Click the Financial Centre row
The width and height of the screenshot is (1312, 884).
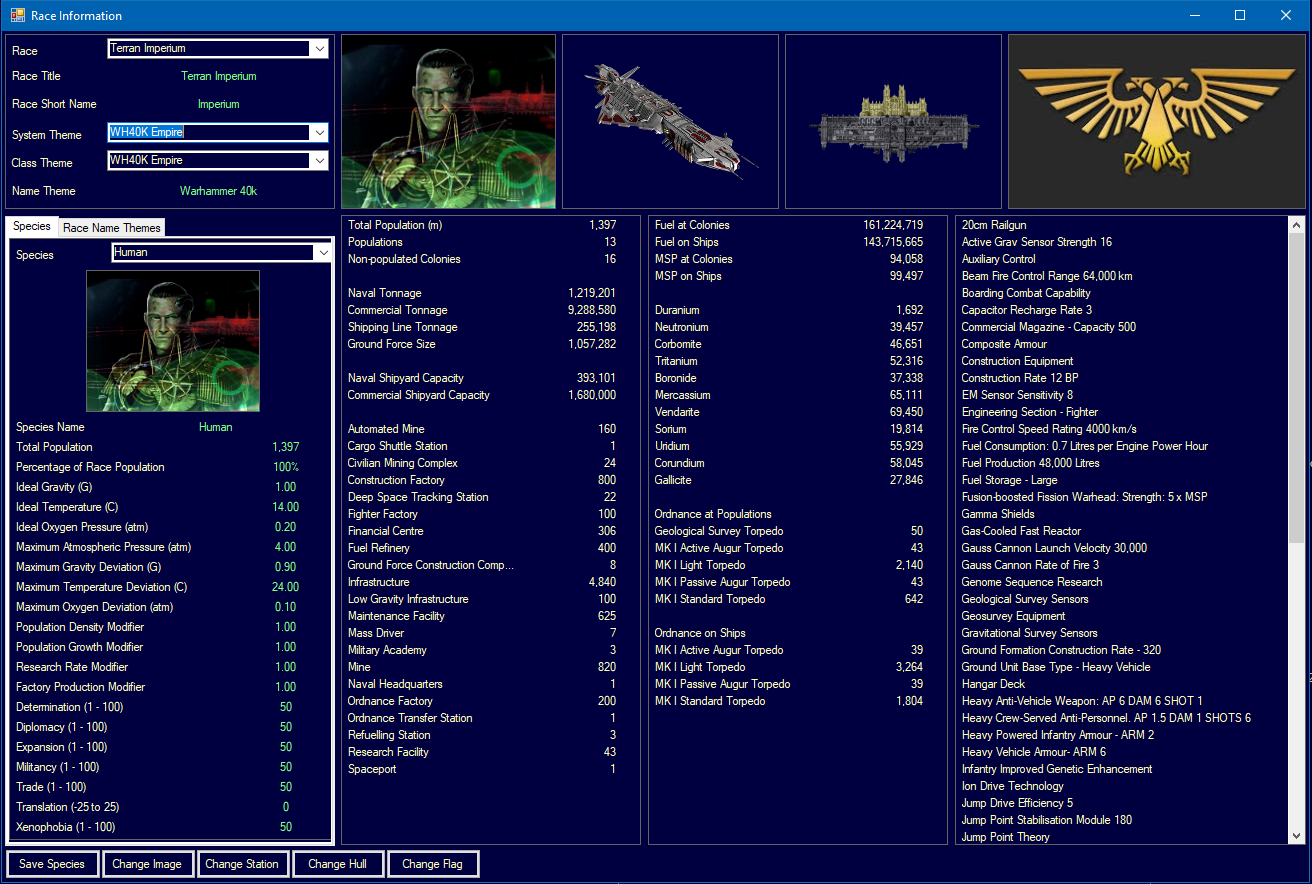[482, 531]
